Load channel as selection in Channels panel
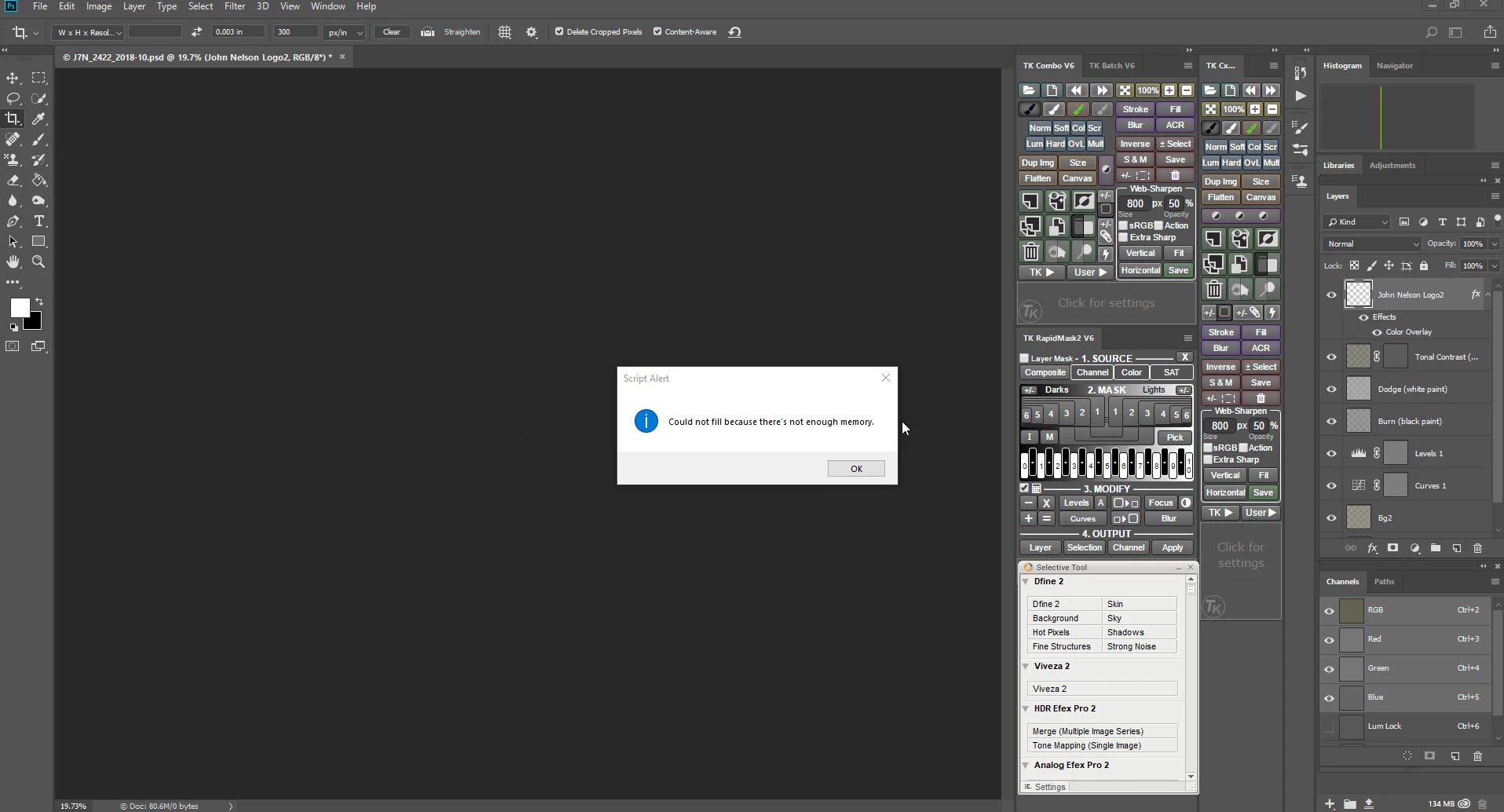1504x812 pixels. (x=1407, y=756)
